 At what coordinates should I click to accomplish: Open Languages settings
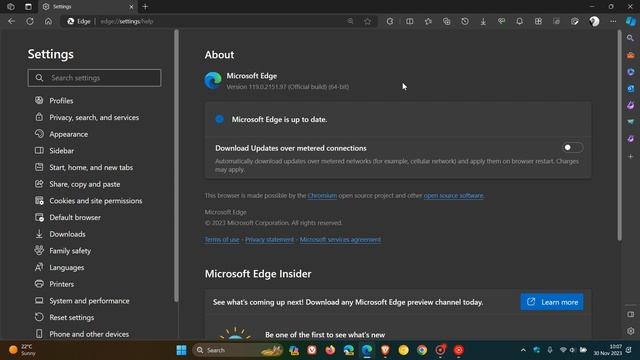pos(67,267)
